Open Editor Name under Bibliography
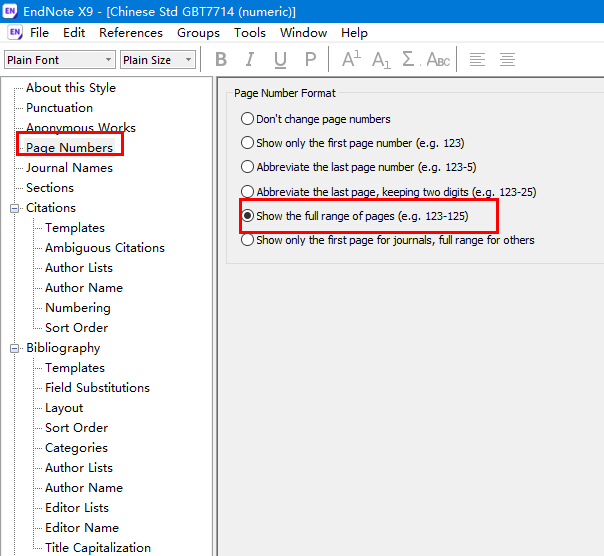This screenshot has width=604, height=556. [x=82, y=528]
